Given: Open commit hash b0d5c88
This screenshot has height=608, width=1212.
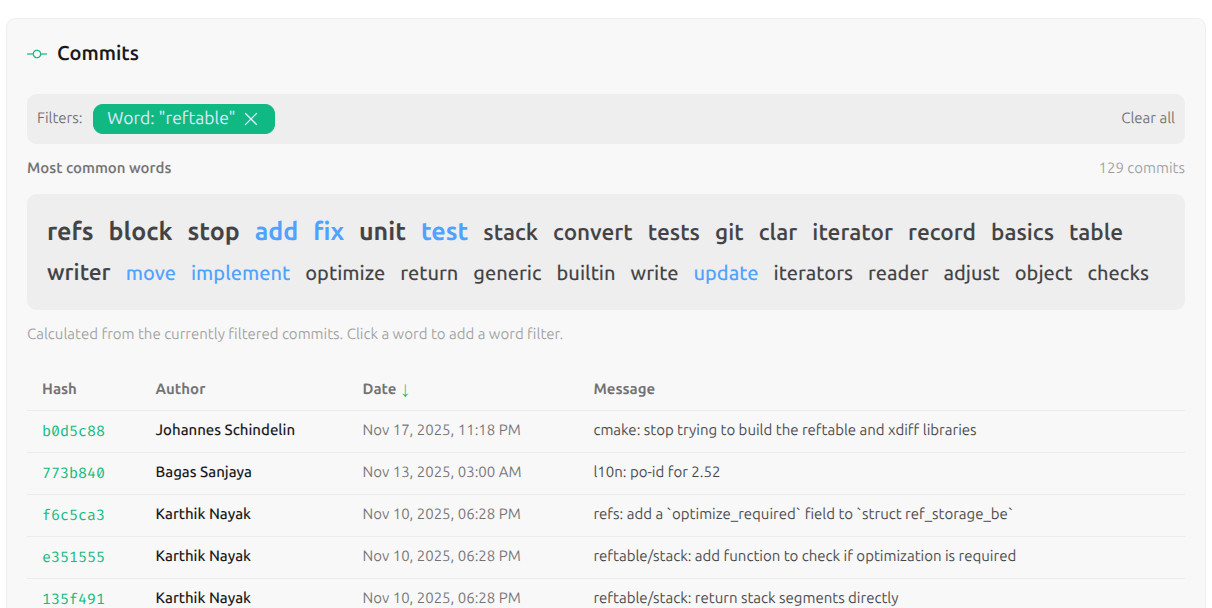Looking at the screenshot, I should coord(73,431).
